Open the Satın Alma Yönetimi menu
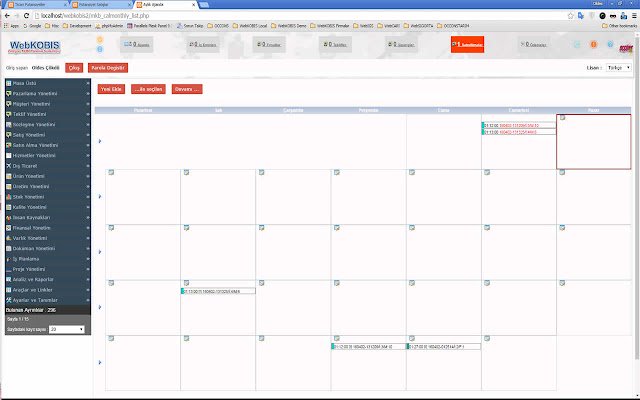This screenshot has height=400, width=640. (x=48, y=145)
